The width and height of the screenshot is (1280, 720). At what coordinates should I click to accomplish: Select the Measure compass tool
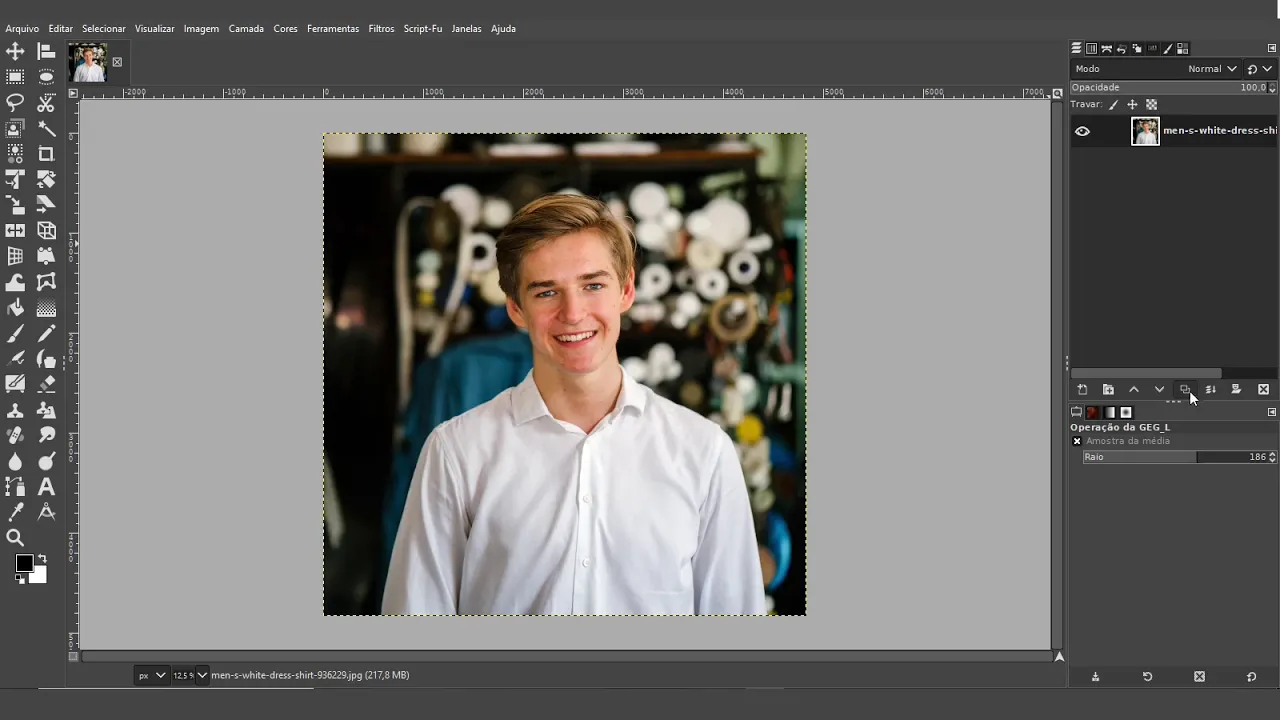[46, 513]
